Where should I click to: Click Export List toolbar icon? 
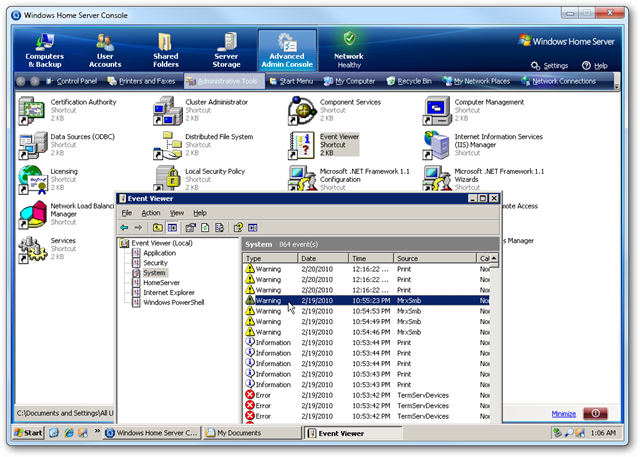[219, 228]
